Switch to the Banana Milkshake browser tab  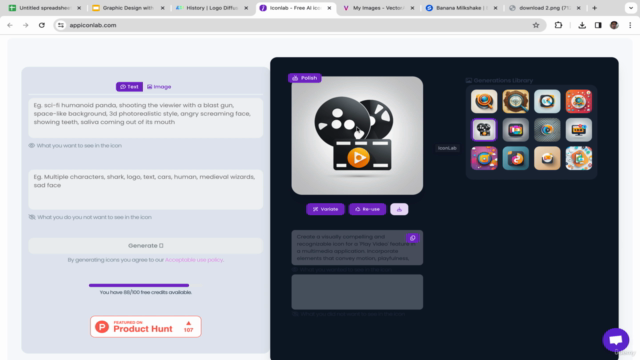(461, 8)
